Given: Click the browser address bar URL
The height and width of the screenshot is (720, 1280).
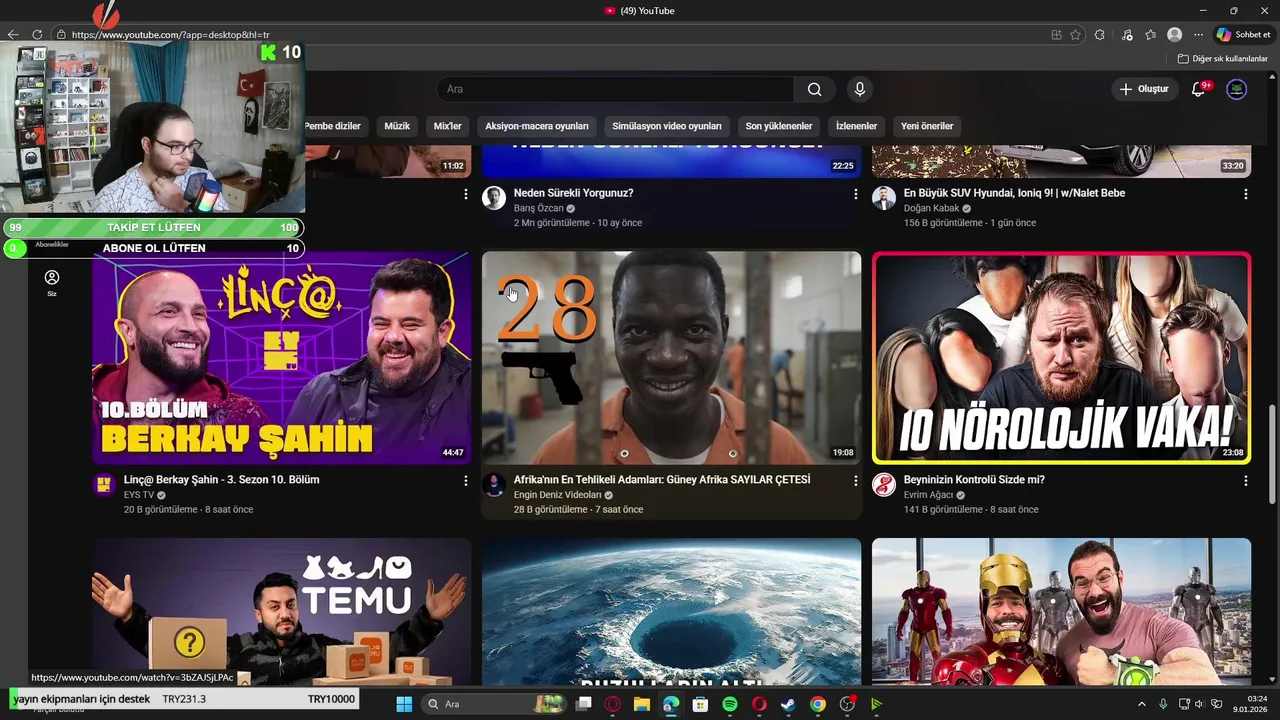Looking at the screenshot, I should (170, 34).
